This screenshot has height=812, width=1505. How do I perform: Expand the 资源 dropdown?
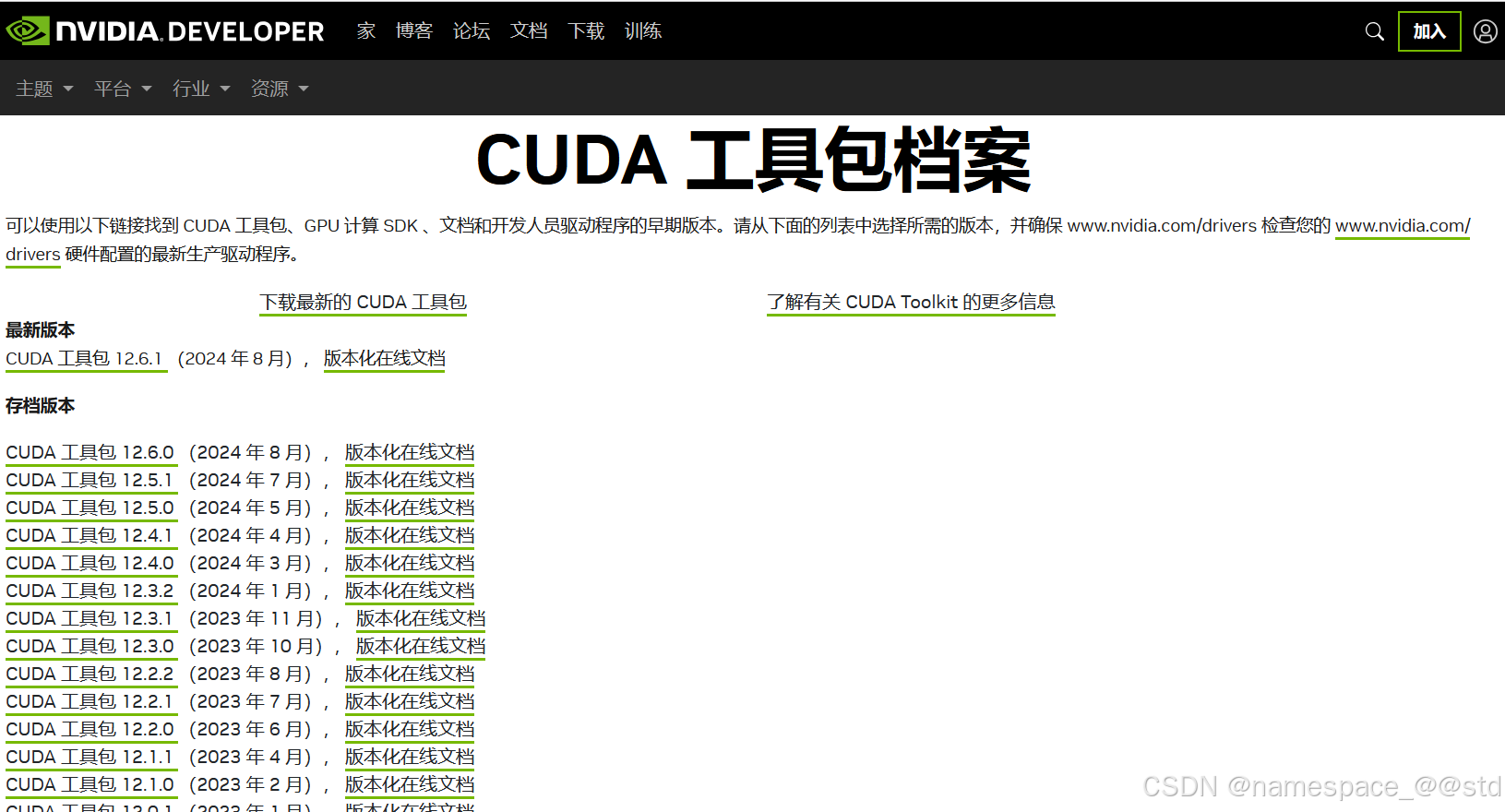click(x=280, y=89)
